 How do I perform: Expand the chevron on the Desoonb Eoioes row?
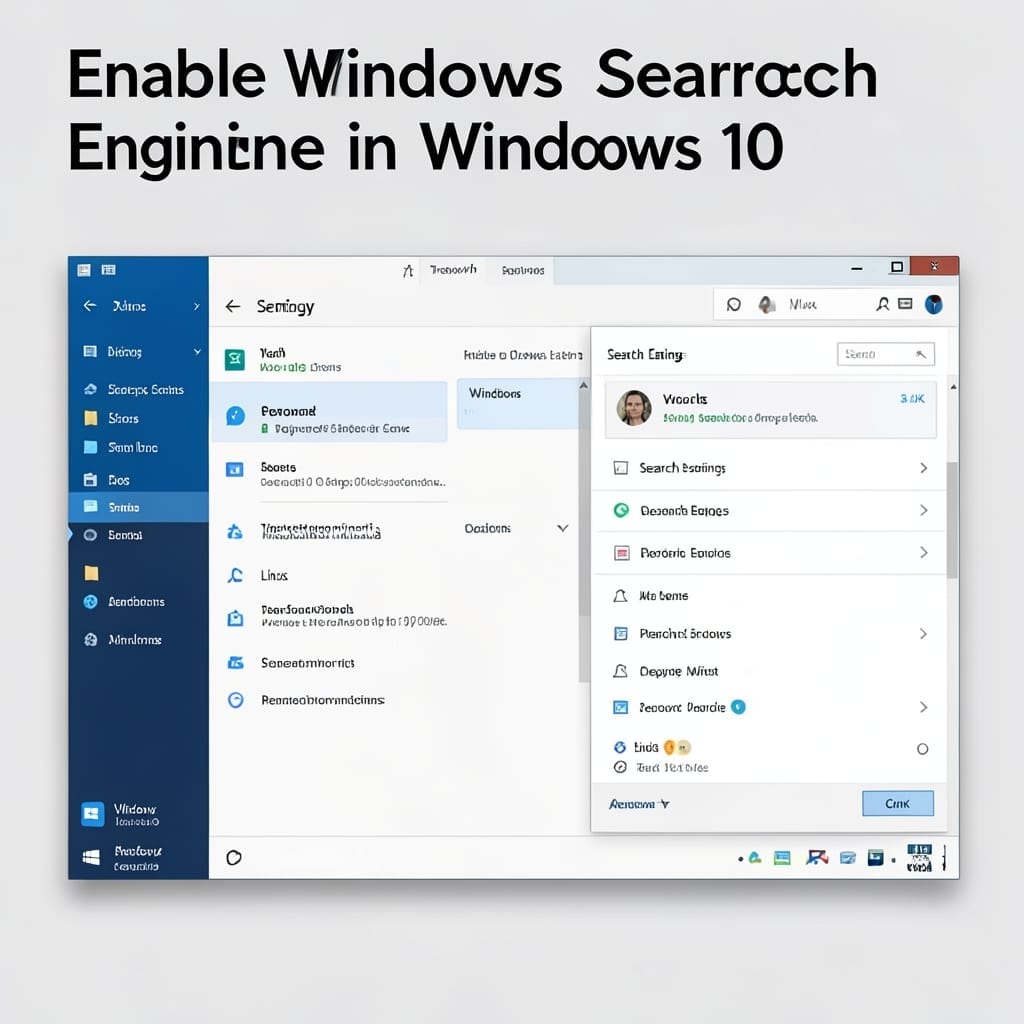coord(923,510)
